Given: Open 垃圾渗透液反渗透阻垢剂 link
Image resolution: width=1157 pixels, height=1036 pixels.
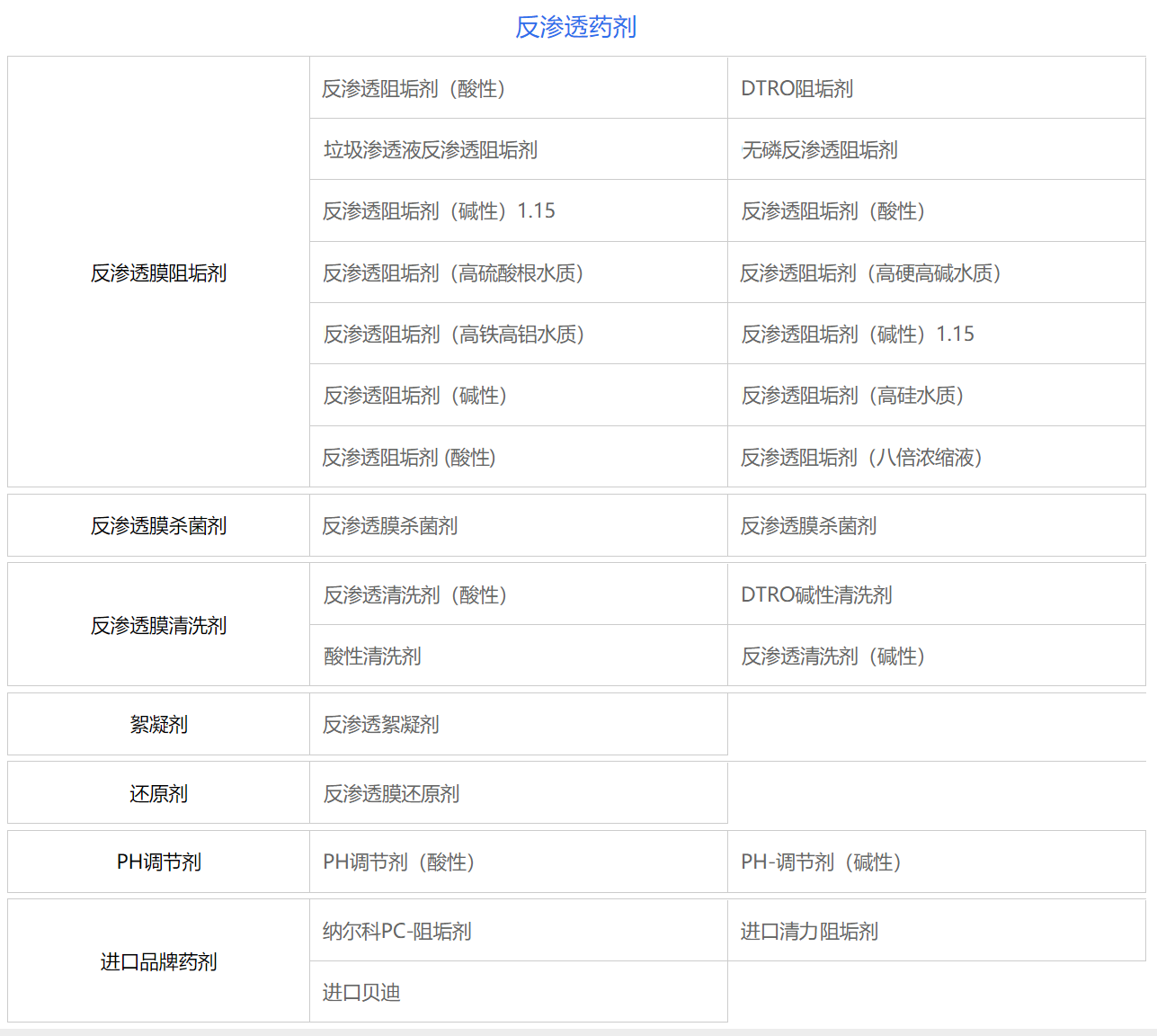Looking at the screenshot, I should point(430,149).
